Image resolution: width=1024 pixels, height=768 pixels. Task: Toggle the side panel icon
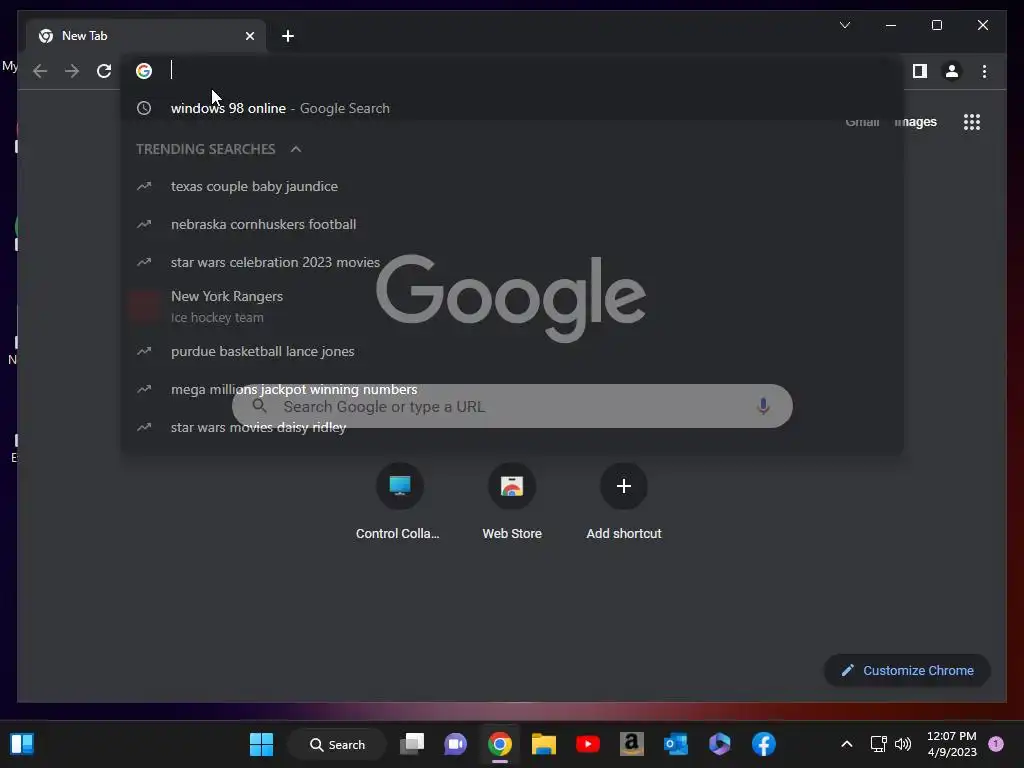coord(920,71)
